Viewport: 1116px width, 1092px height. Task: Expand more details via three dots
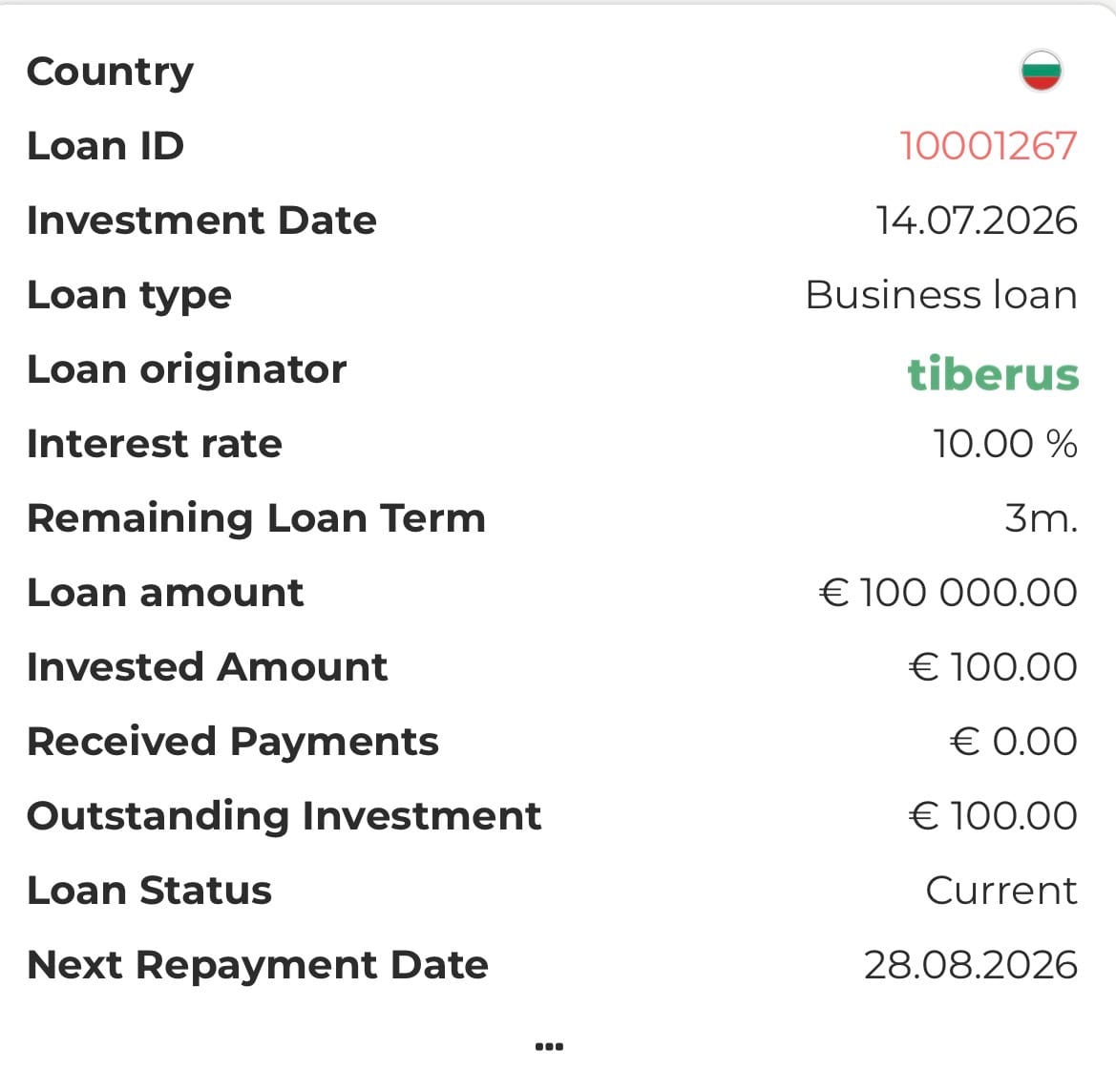[550, 1046]
